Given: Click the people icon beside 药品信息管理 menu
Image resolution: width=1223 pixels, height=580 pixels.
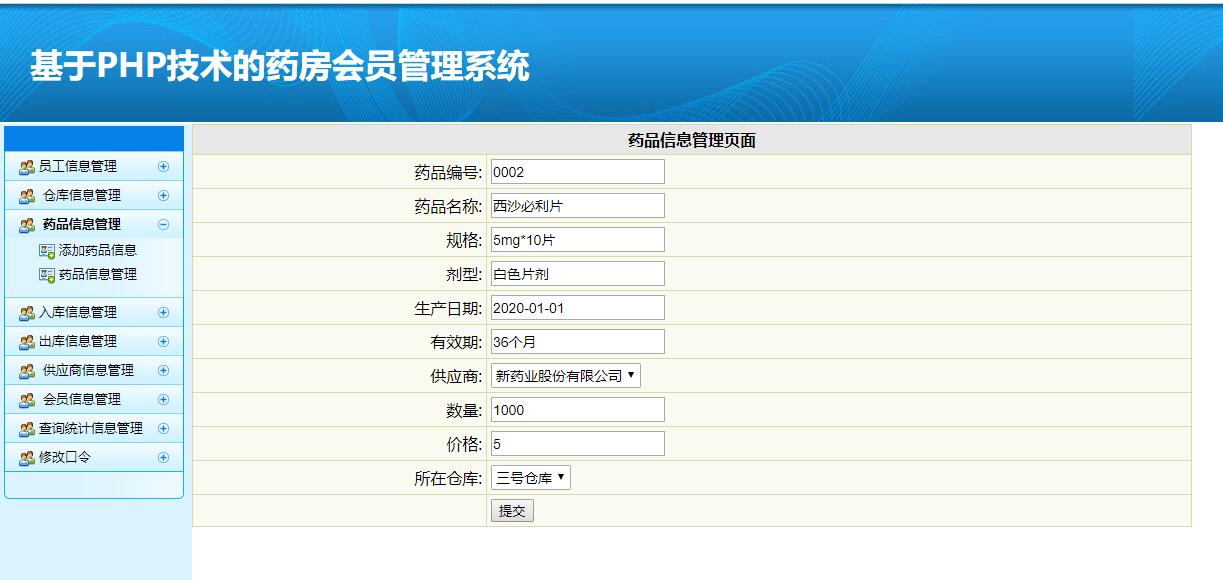Looking at the screenshot, I should click(x=27, y=225).
